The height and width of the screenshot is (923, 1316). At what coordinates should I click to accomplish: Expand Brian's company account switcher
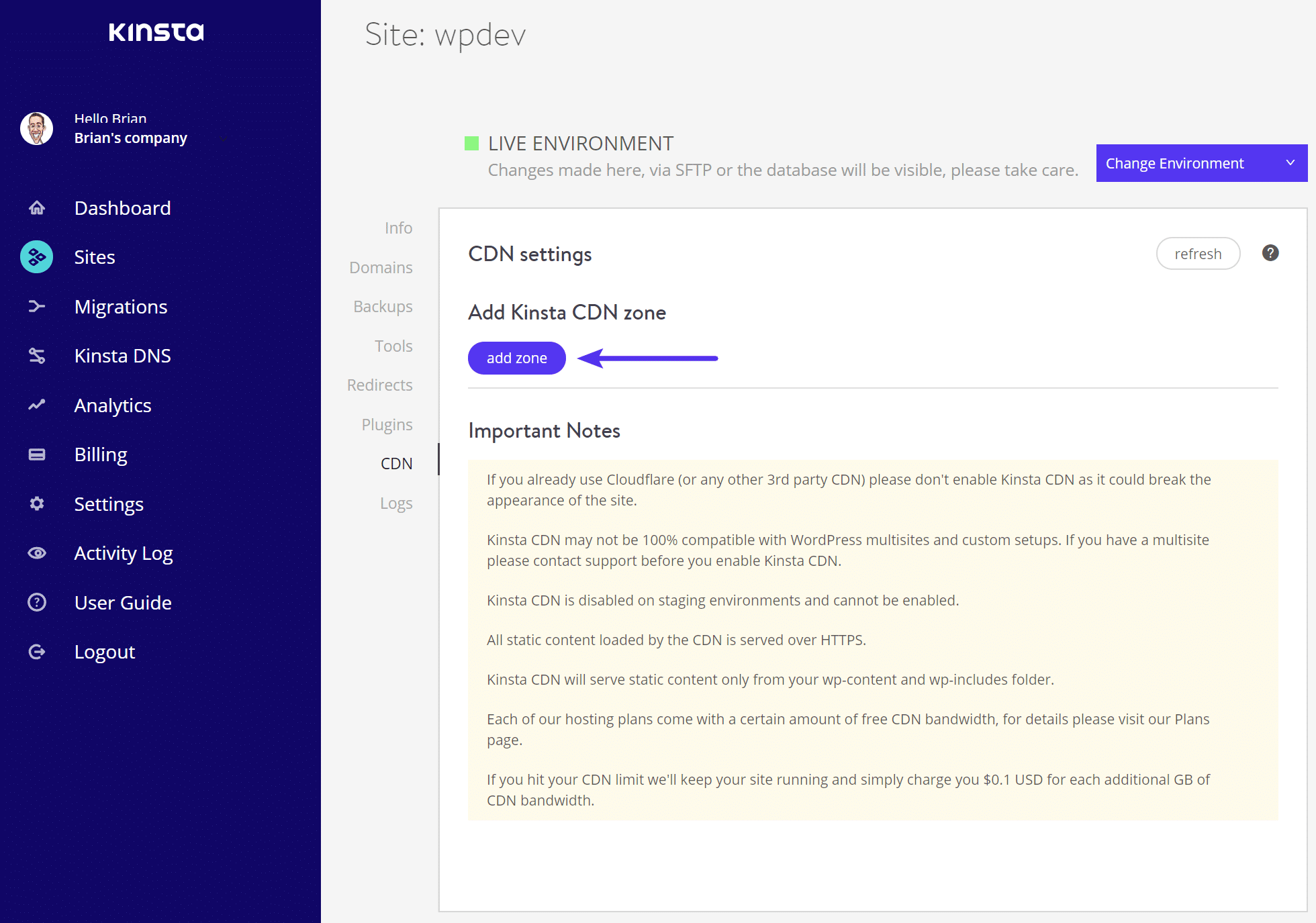click(224, 138)
